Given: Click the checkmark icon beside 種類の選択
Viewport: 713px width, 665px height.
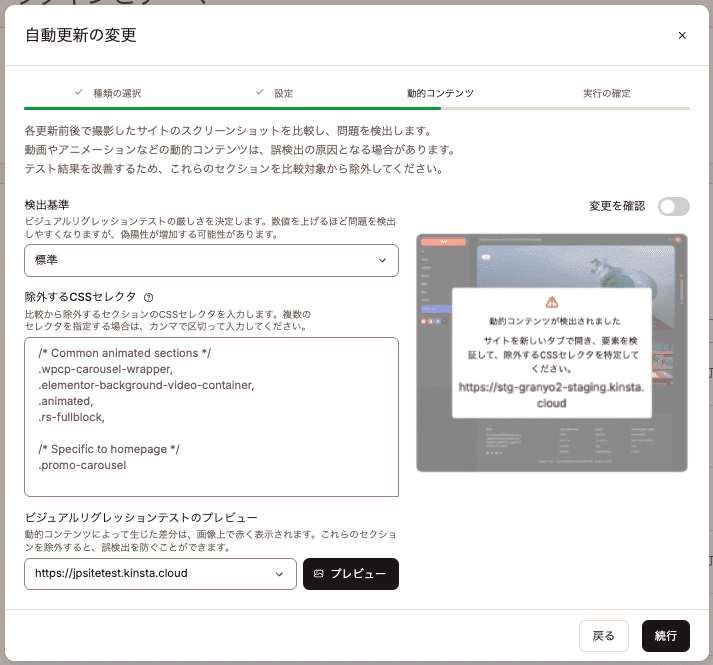Looking at the screenshot, I should [79, 92].
